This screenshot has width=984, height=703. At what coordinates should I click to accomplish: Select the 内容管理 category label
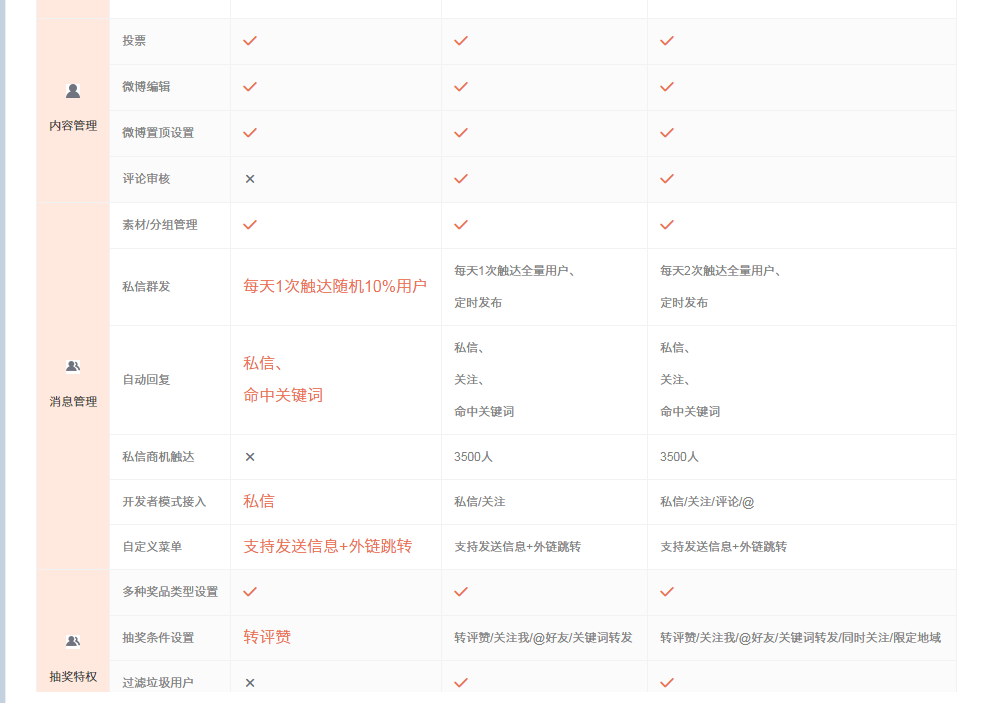coord(73,126)
